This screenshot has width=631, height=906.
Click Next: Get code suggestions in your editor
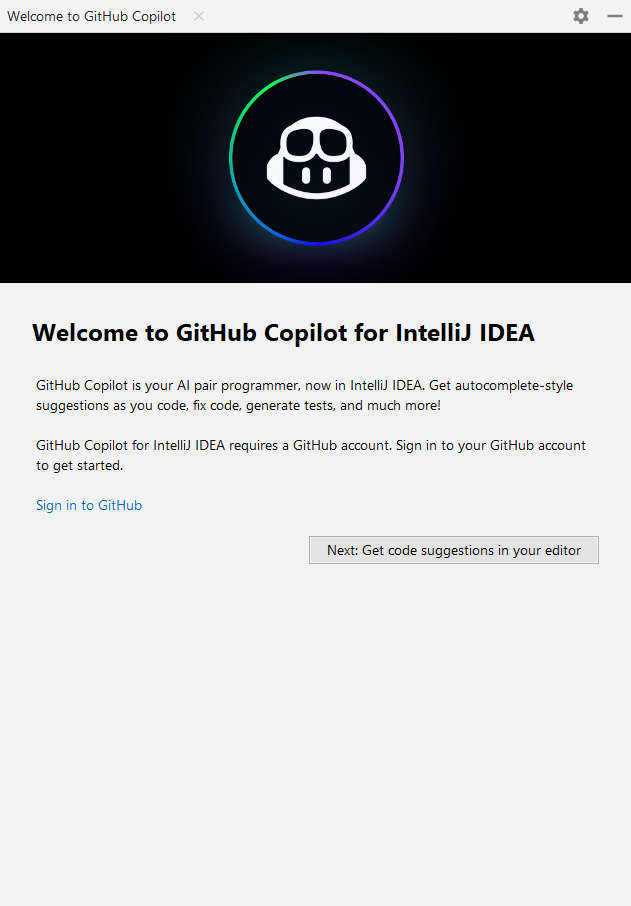454,550
